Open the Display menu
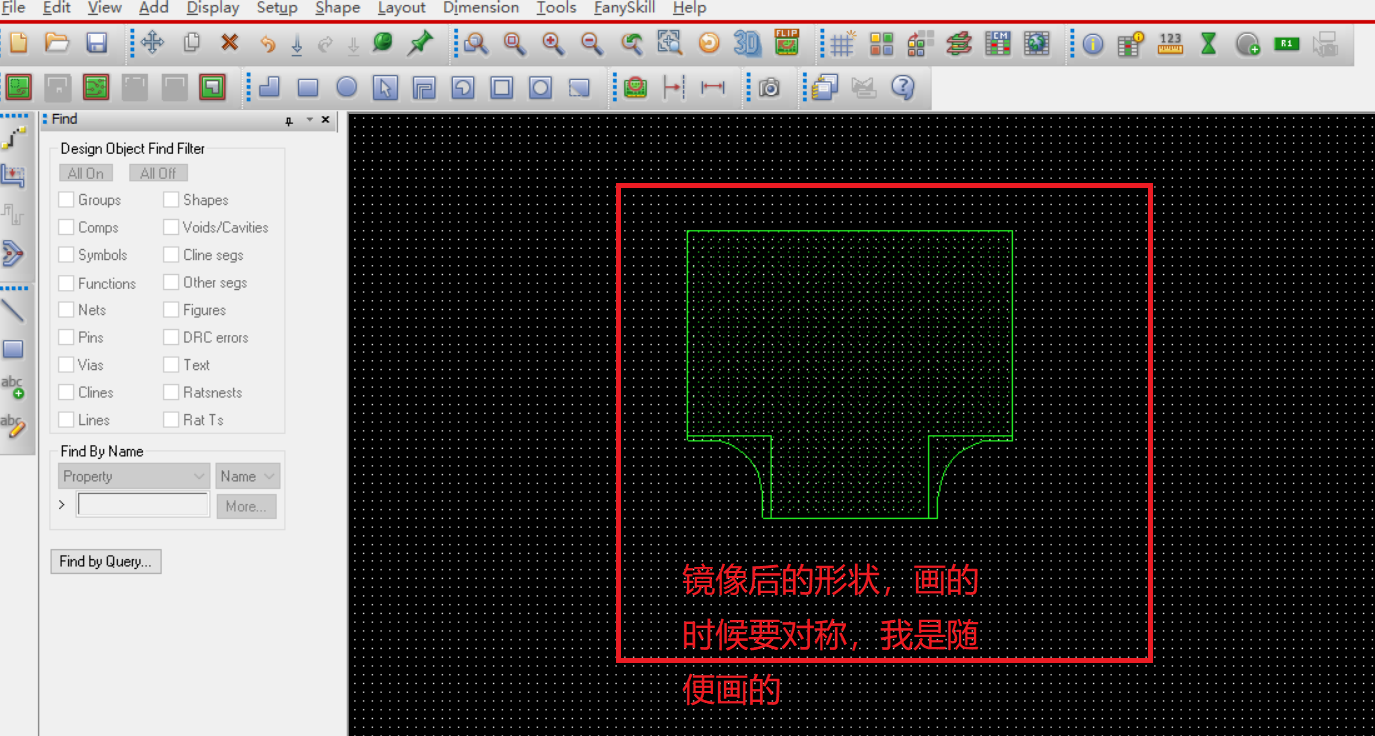Viewport: 1375px width, 736px height. point(213,8)
